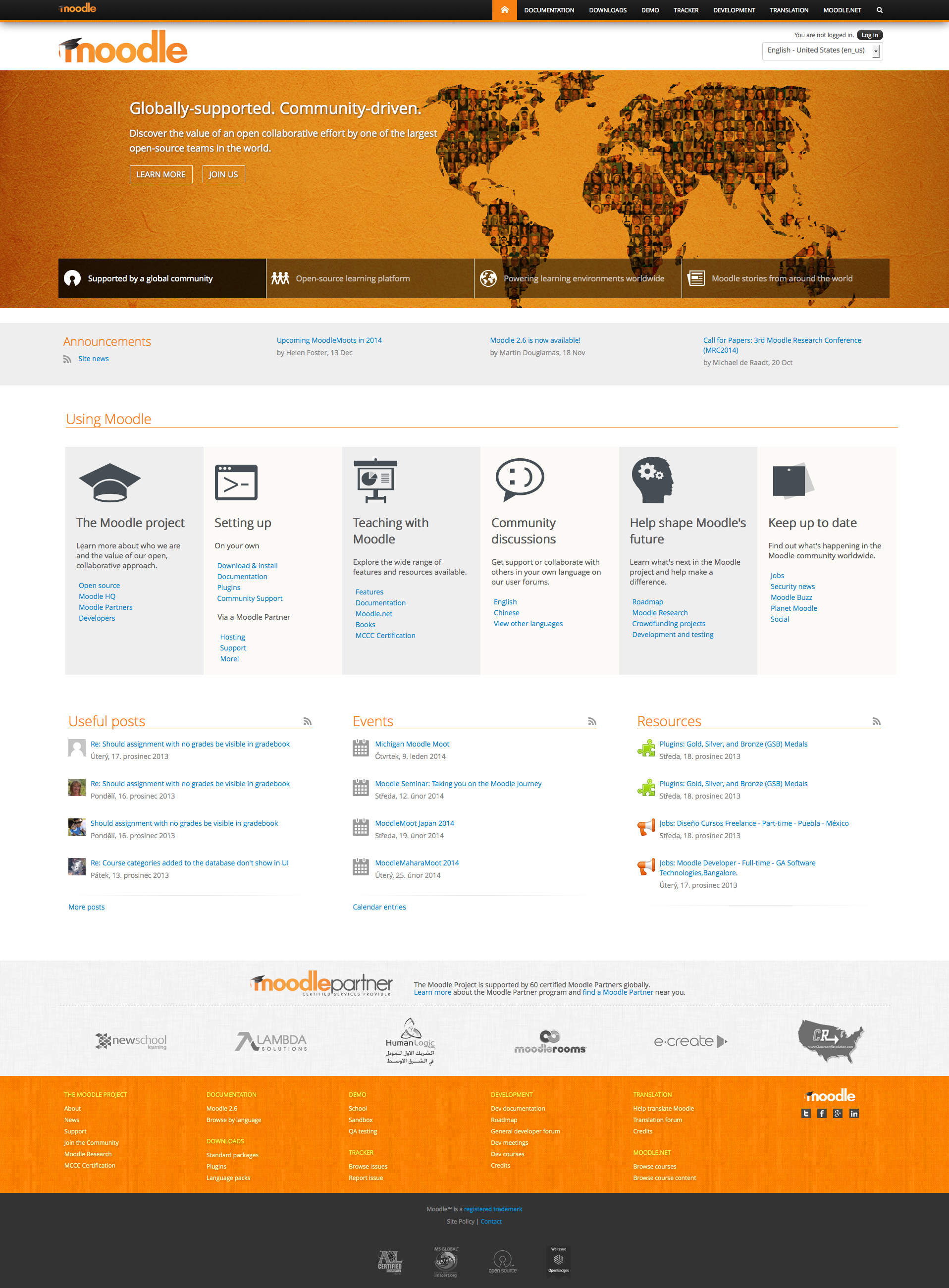Click the user avatar beside Tuesday gradebook post
Image resolution: width=949 pixels, height=1288 pixels.
pyautogui.click(x=77, y=748)
